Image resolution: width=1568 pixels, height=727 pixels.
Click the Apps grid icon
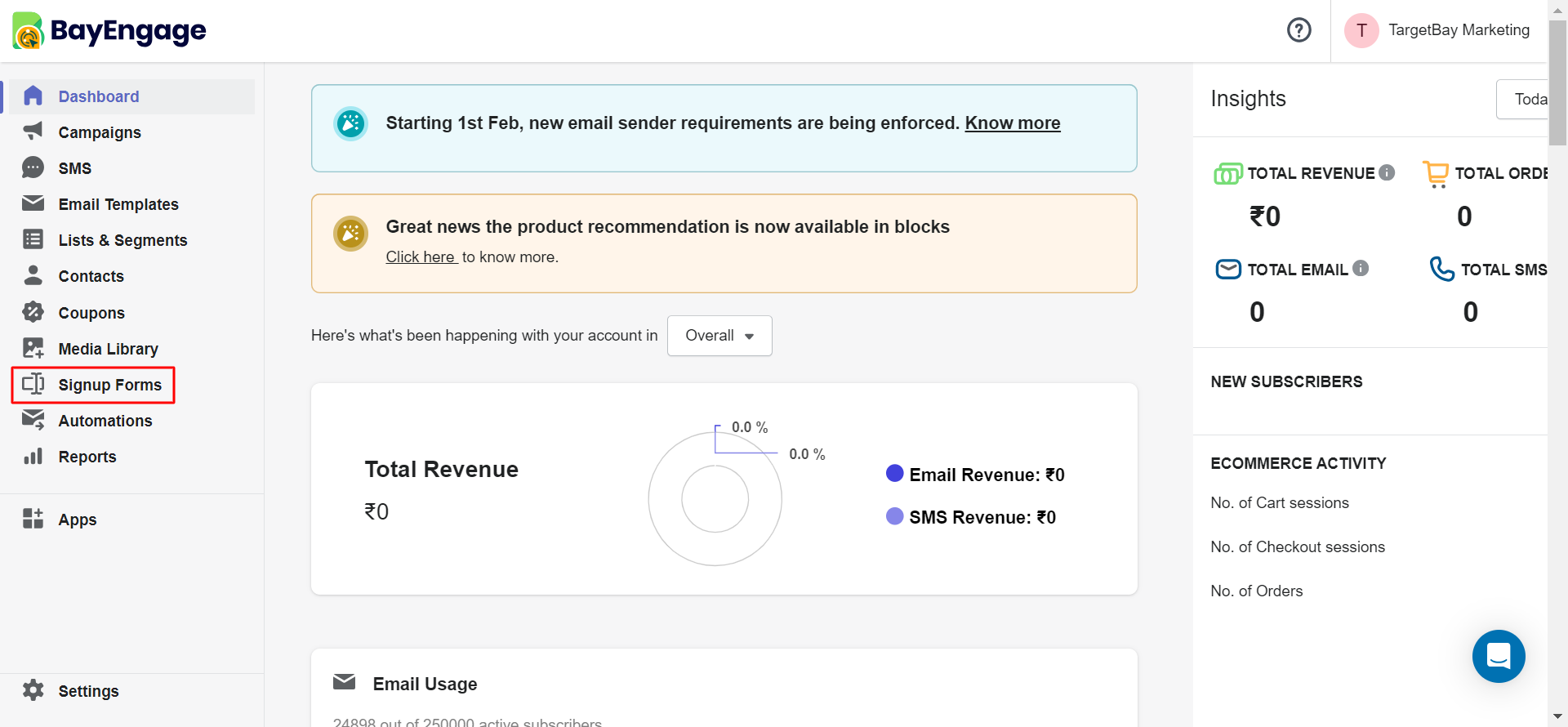pyautogui.click(x=33, y=519)
